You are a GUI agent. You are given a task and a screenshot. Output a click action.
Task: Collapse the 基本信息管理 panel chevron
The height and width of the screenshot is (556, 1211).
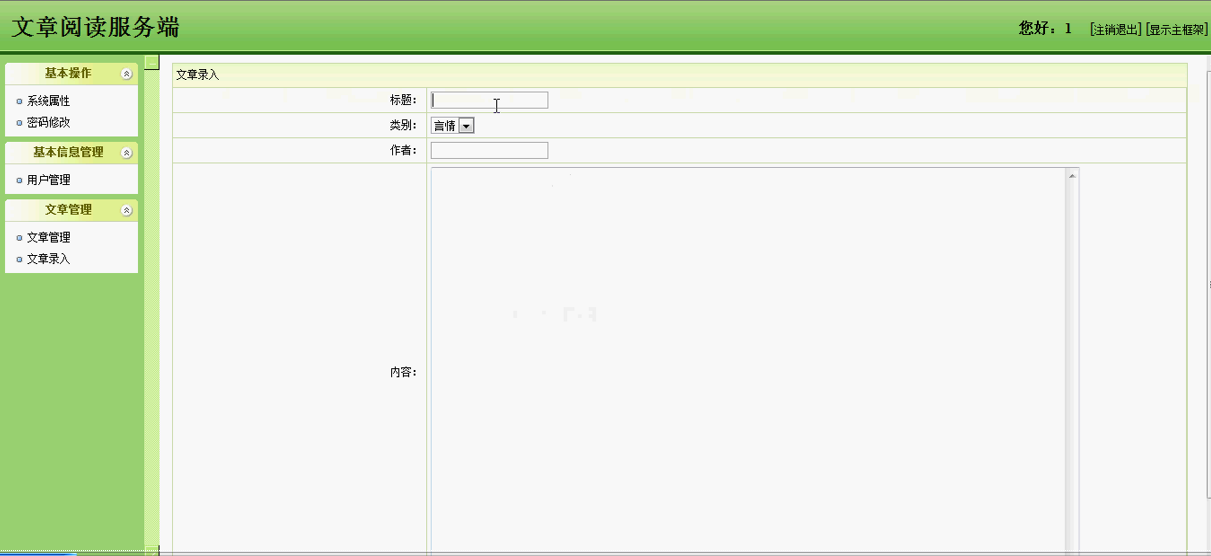(x=126, y=153)
